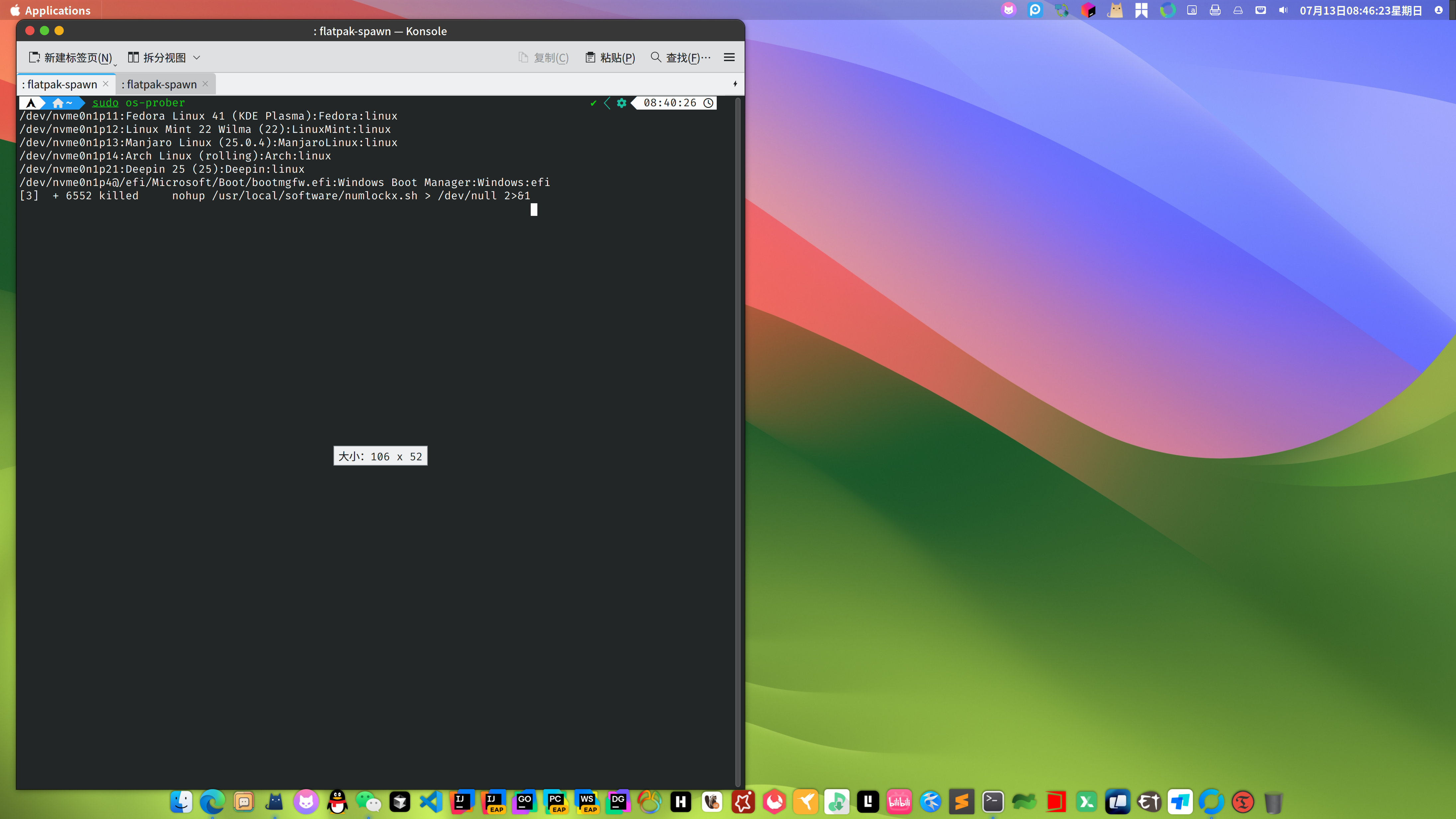Open the terminal icon in the dock
Image resolution: width=1456 pixels, height=819 pixels.
(993, 801)
